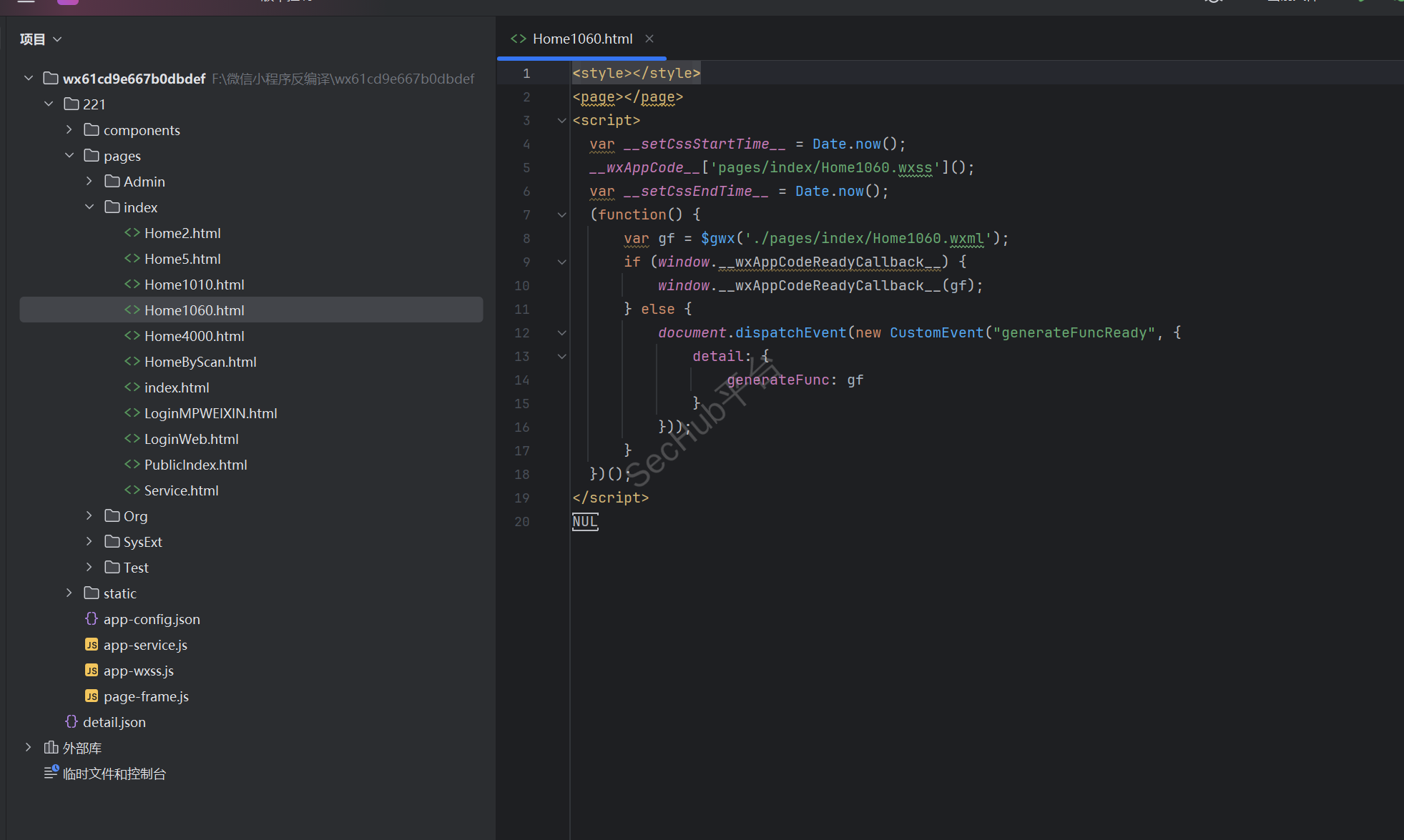The image size is (1404, 840).
Task: Click the app-wxss.js JS icon
Action: [92, 670]
